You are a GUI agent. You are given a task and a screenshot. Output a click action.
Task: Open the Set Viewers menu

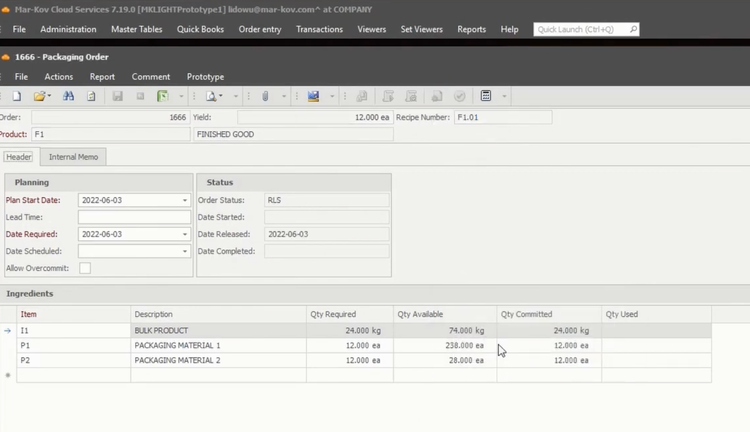coord(421,30)
